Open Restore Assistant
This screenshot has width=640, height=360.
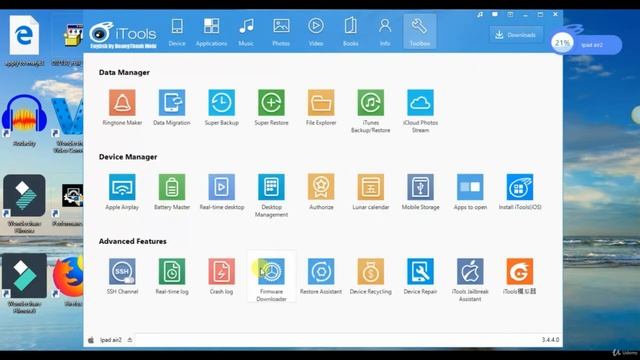[x=321, y=271]
